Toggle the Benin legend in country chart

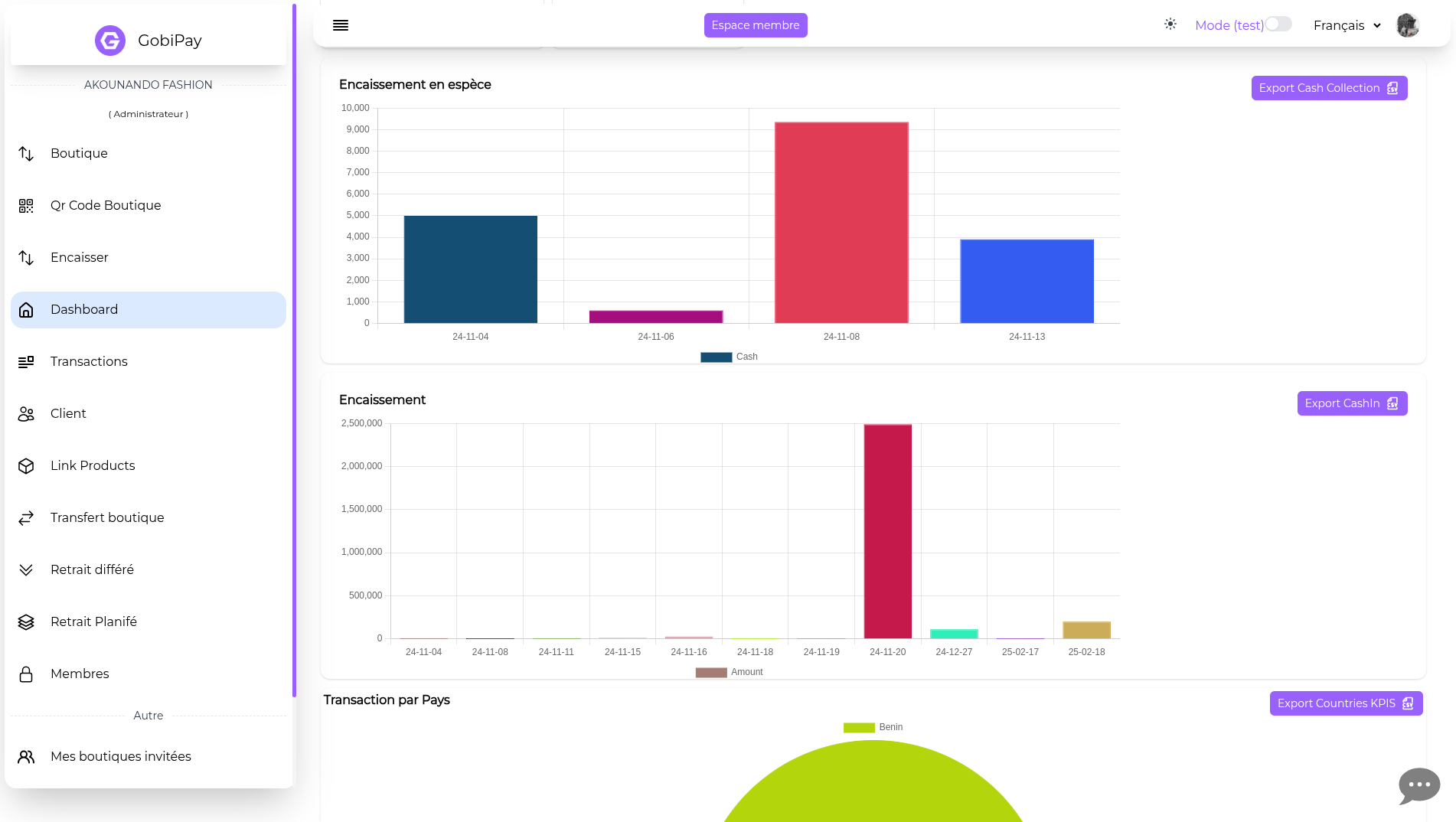(873, 727)
